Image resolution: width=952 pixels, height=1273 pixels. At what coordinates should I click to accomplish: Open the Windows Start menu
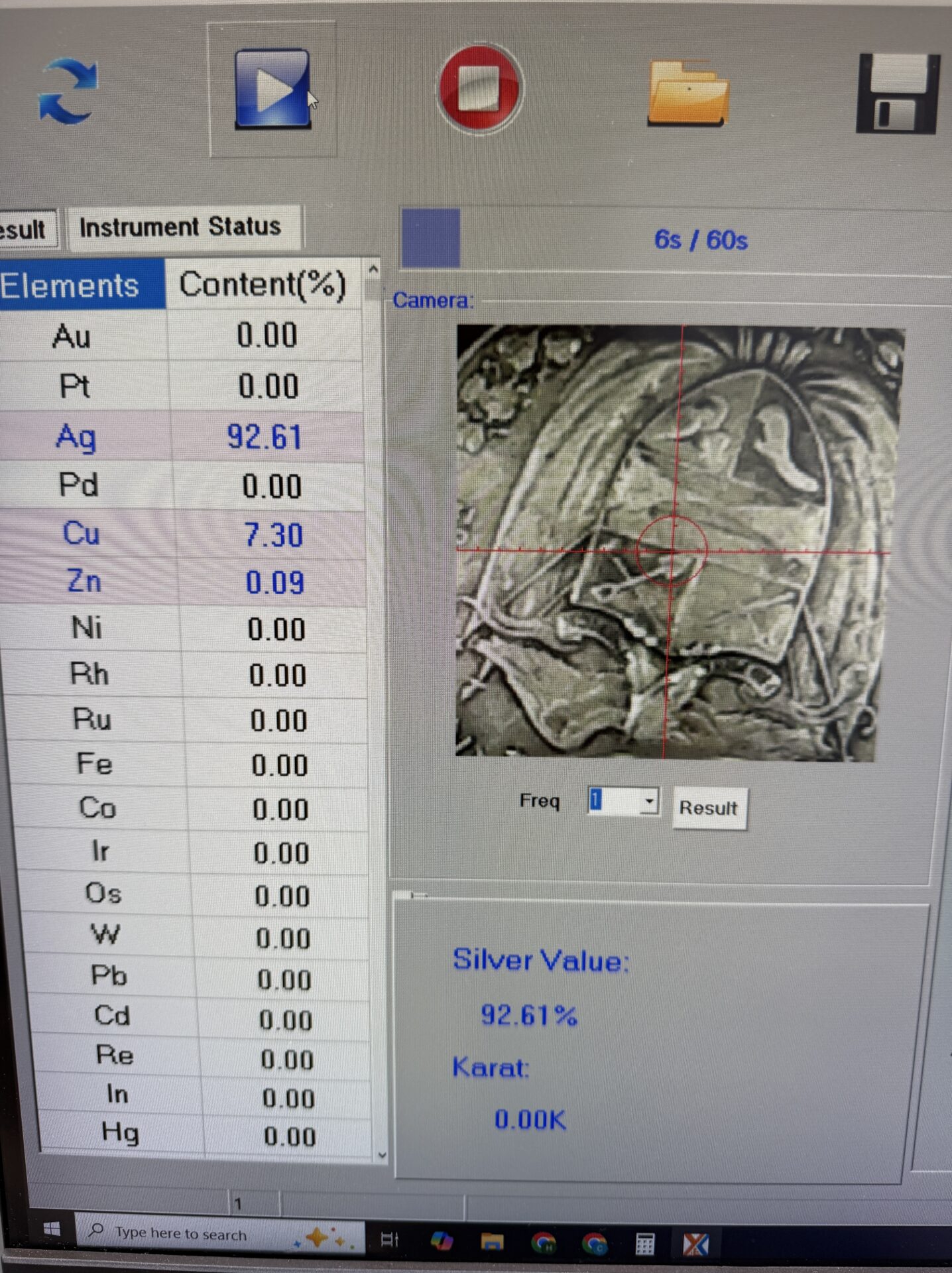coord(52,1229)
